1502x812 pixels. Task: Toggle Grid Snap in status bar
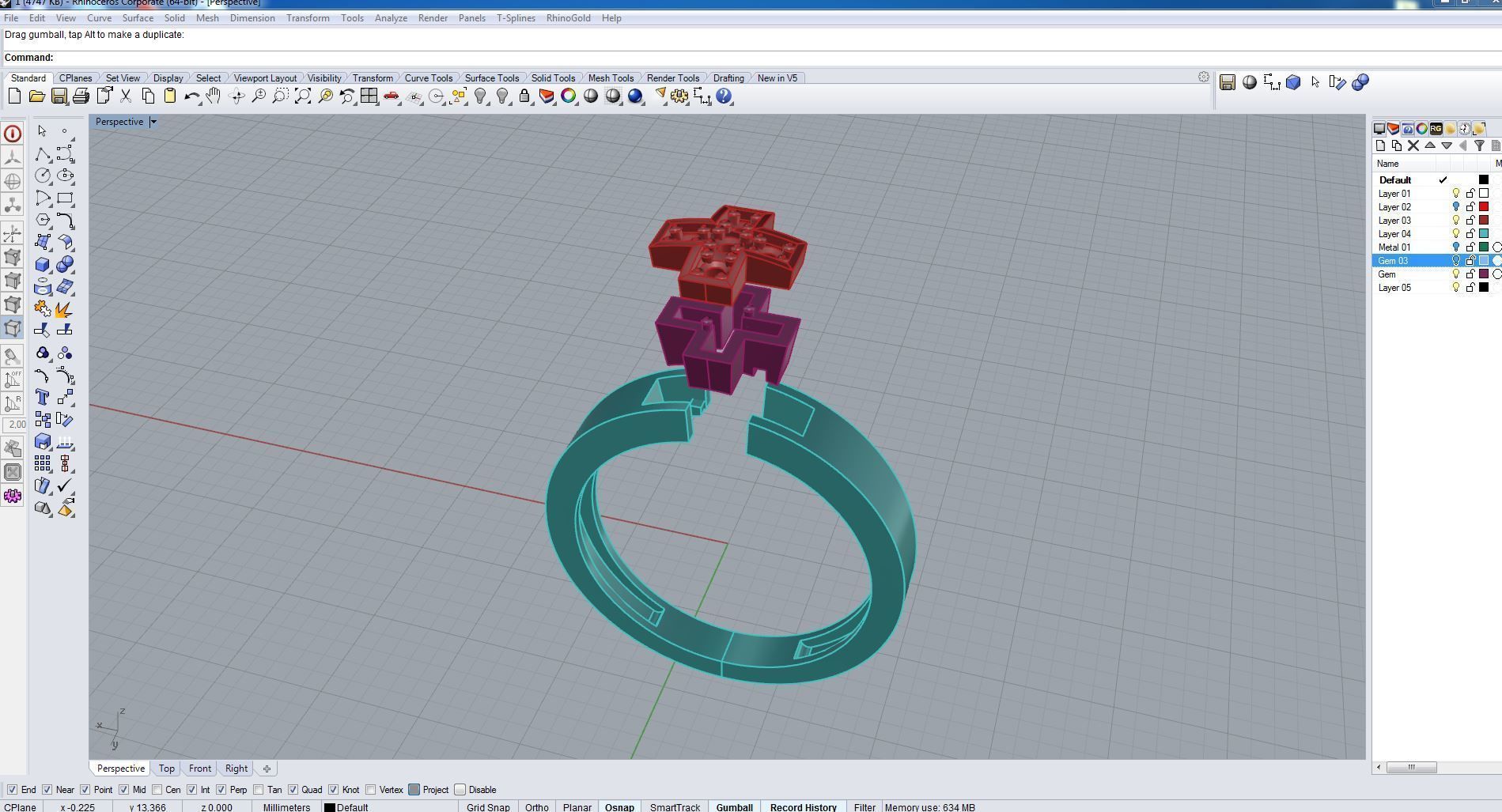(x=488, y=807)
